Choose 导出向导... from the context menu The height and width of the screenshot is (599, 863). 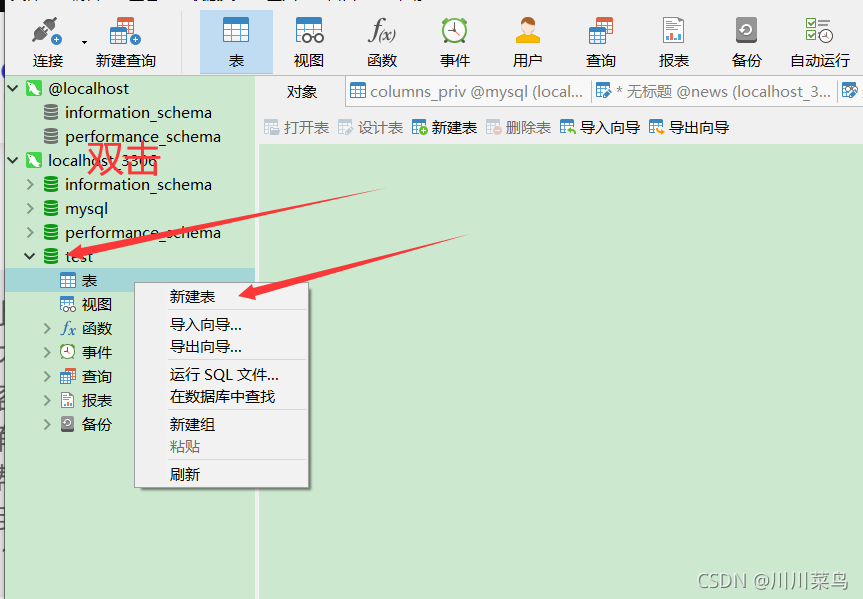(x=205, y=347)
